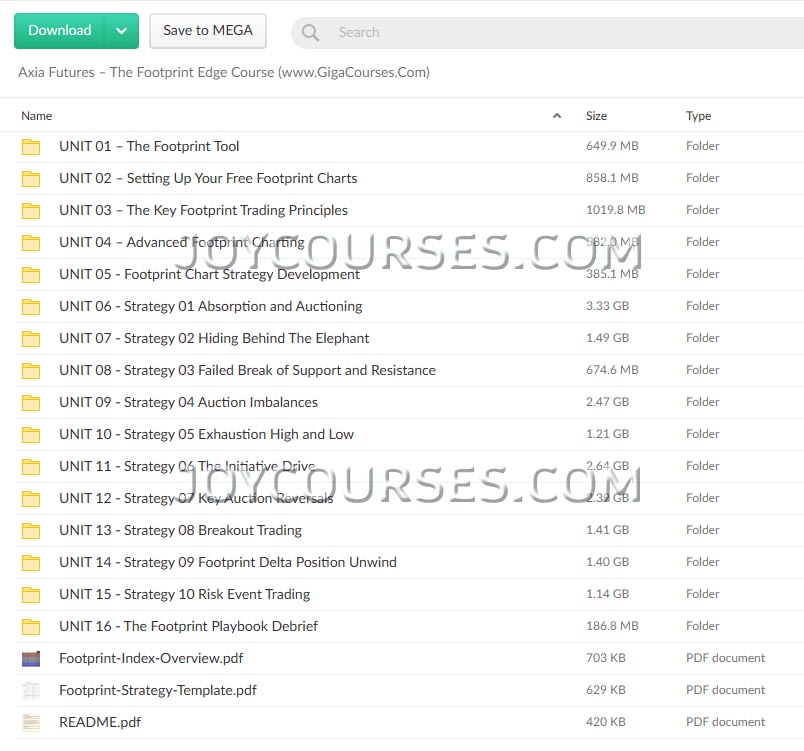The width and height of the screenshot is (804, 751).
Task: Select the Footprint-Strategy-Template.pdf file name
Action: click(x=158, y=690)
